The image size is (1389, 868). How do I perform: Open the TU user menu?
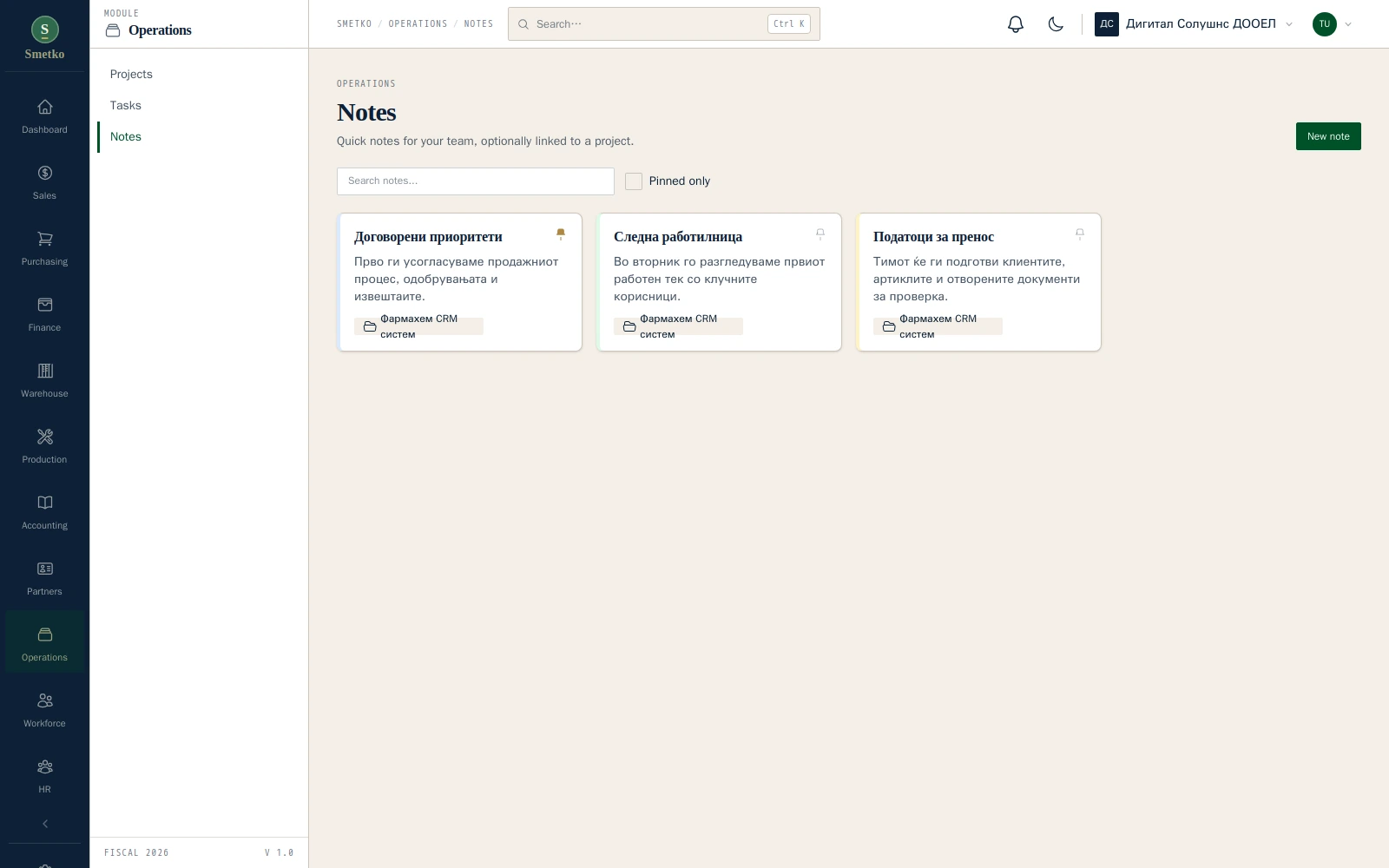1333,24
